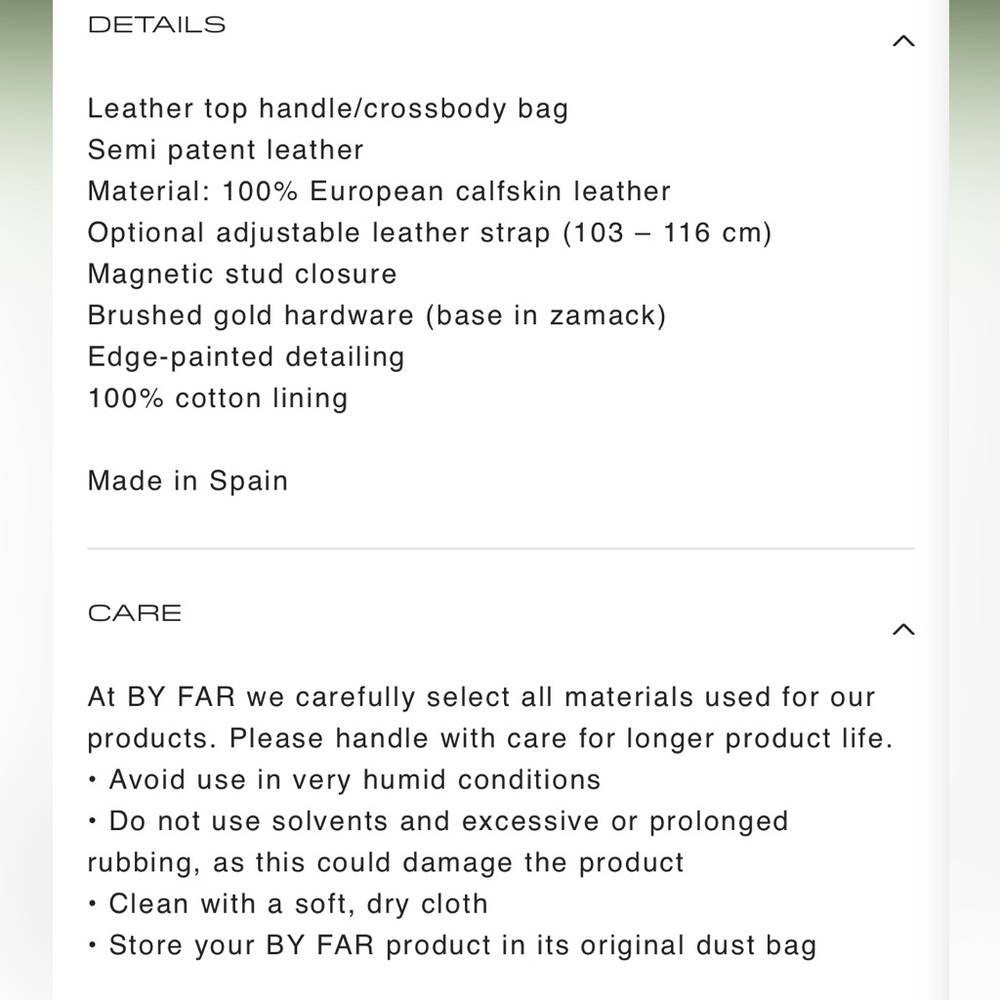
Task: Click the '100% cotton lining' line
Action: [218, 399]
